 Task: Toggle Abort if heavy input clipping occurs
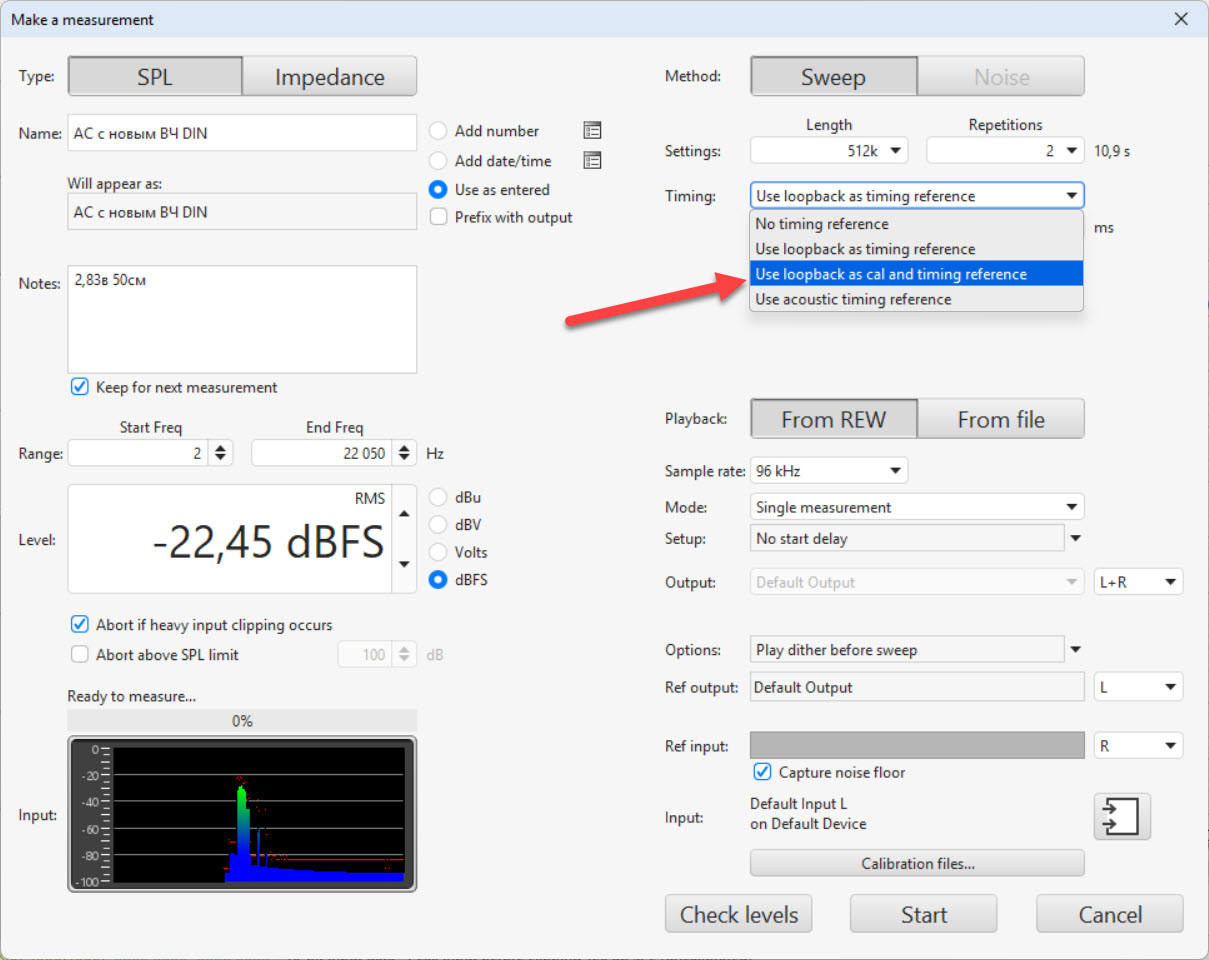80,624
